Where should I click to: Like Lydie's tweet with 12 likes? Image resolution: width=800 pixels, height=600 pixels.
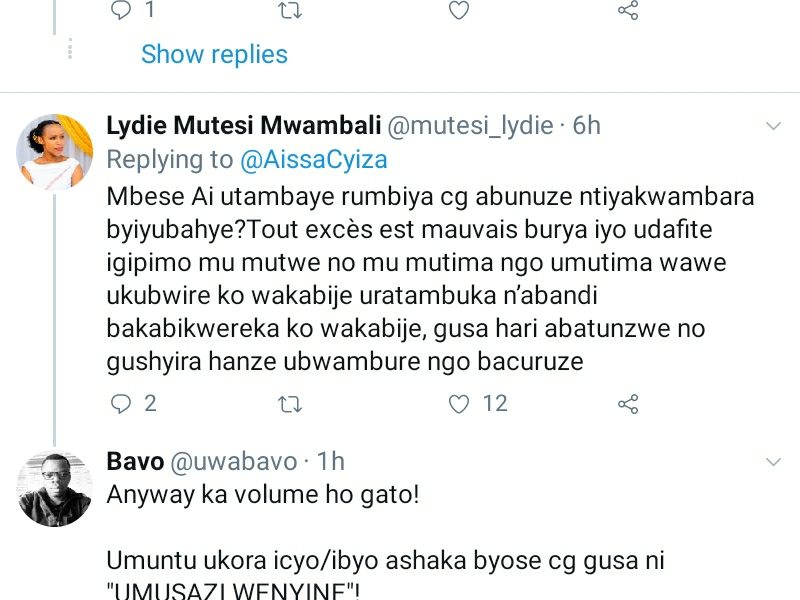(x=459, y=404)
